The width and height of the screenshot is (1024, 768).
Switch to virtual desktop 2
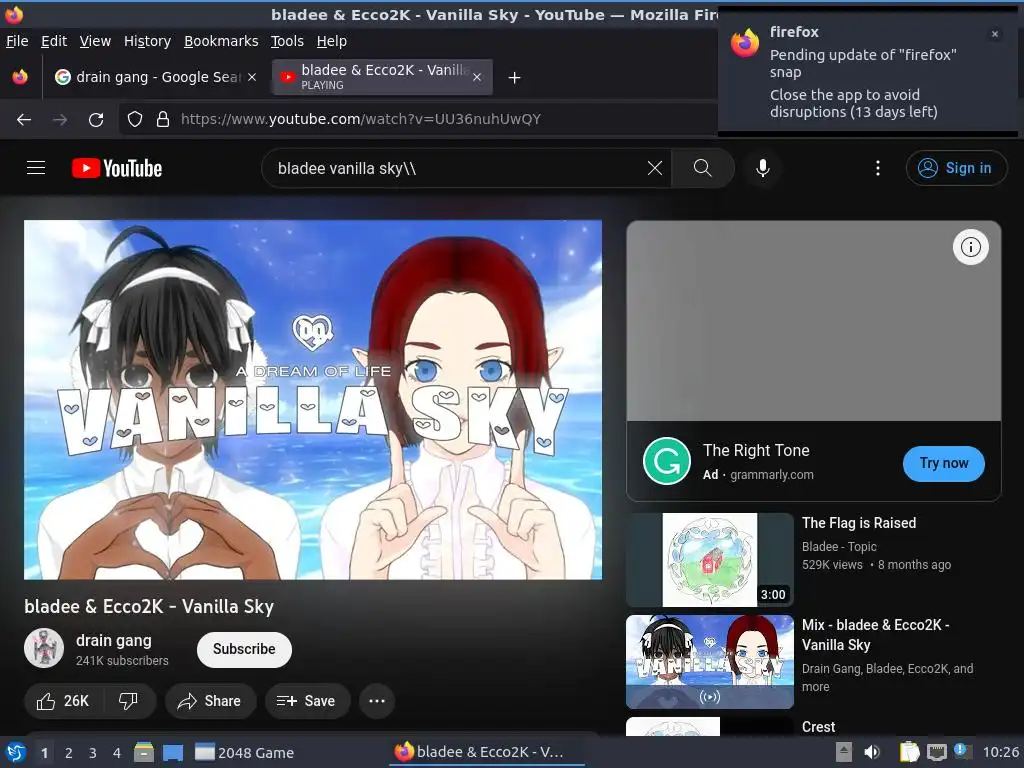pos(69,753)
